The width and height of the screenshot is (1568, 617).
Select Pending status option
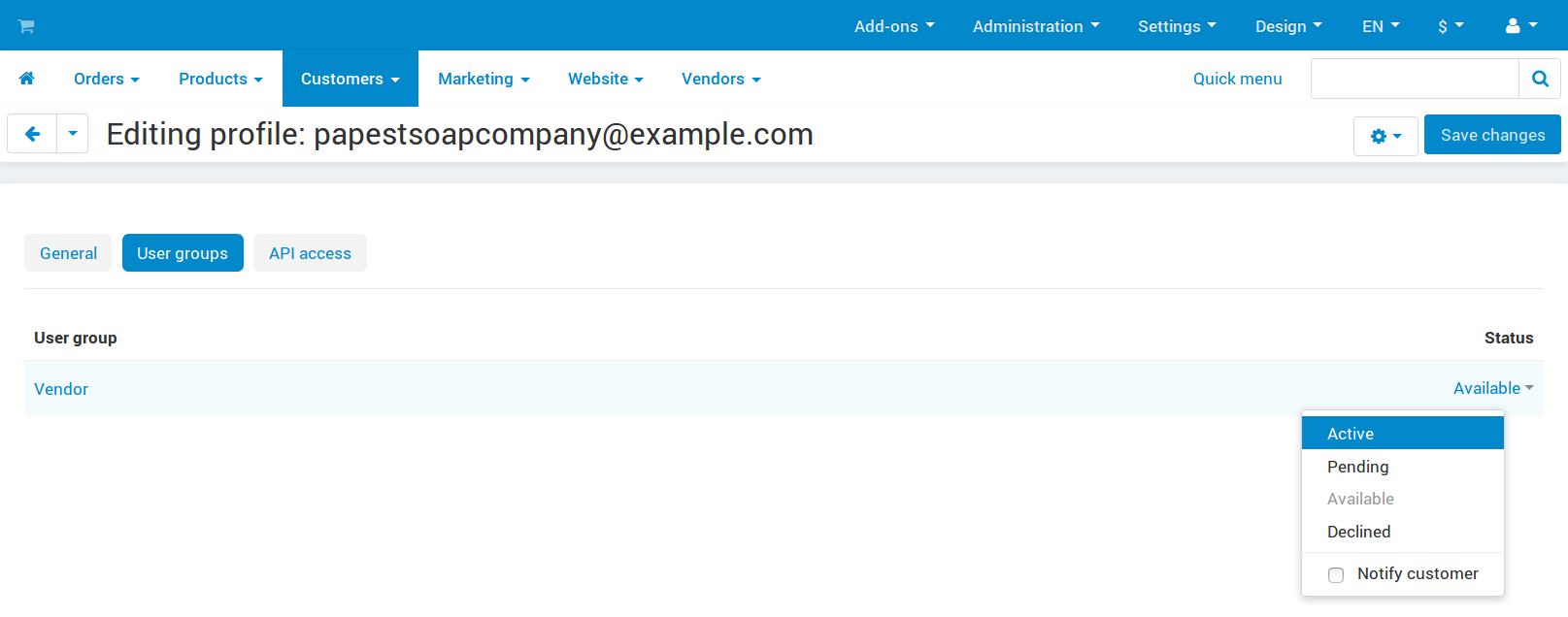[x=1403, y=467]
